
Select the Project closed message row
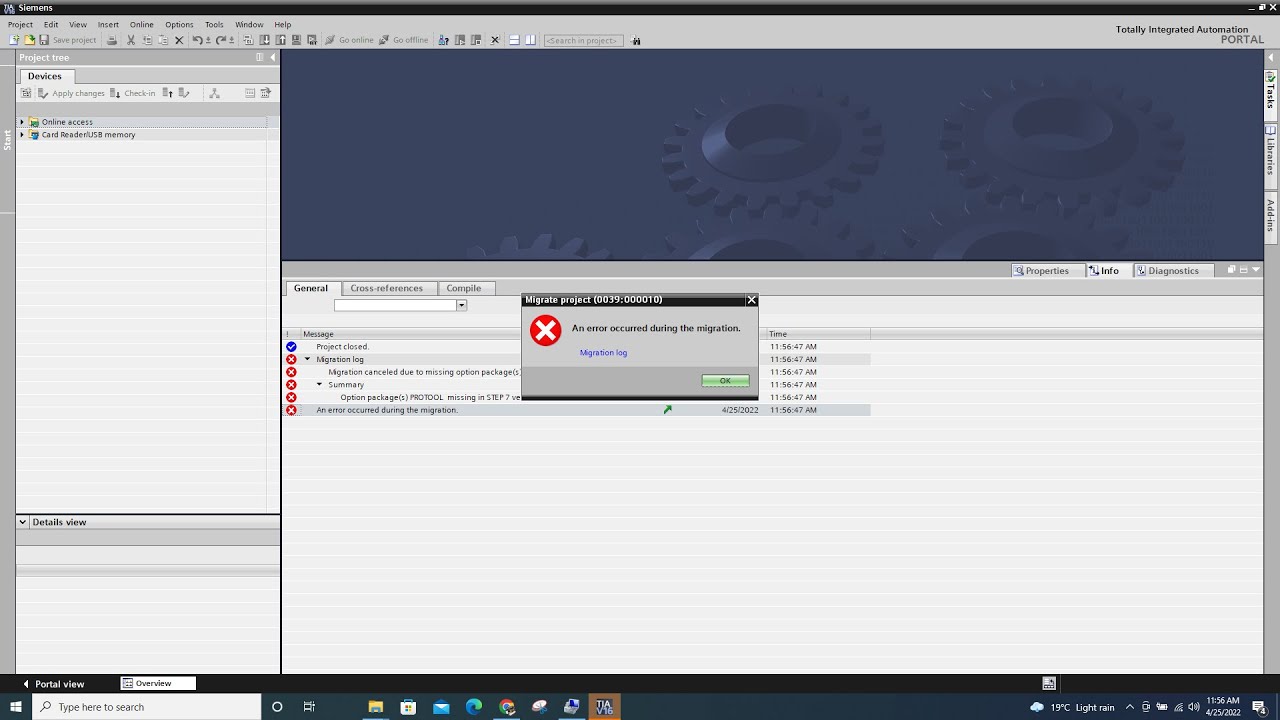pyautogui.click(x=577, y=347)
